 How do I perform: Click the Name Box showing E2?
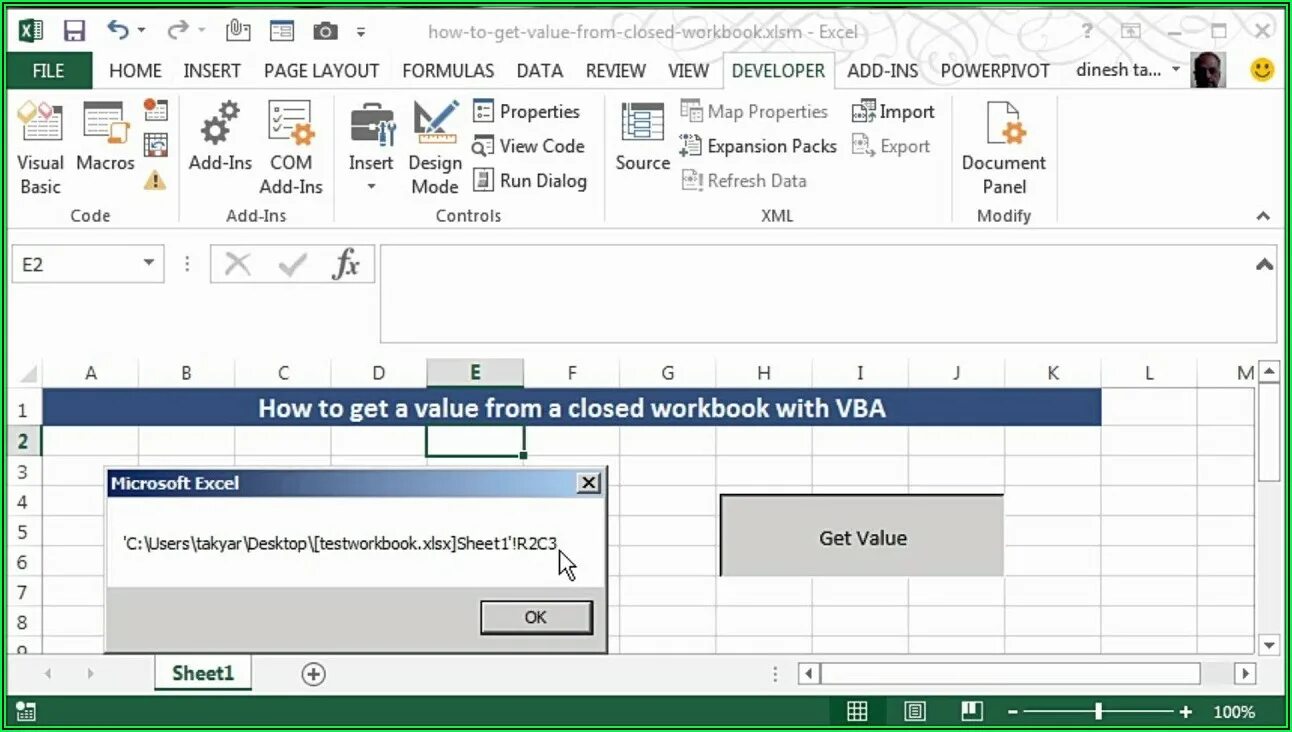(x=76, y=264)
